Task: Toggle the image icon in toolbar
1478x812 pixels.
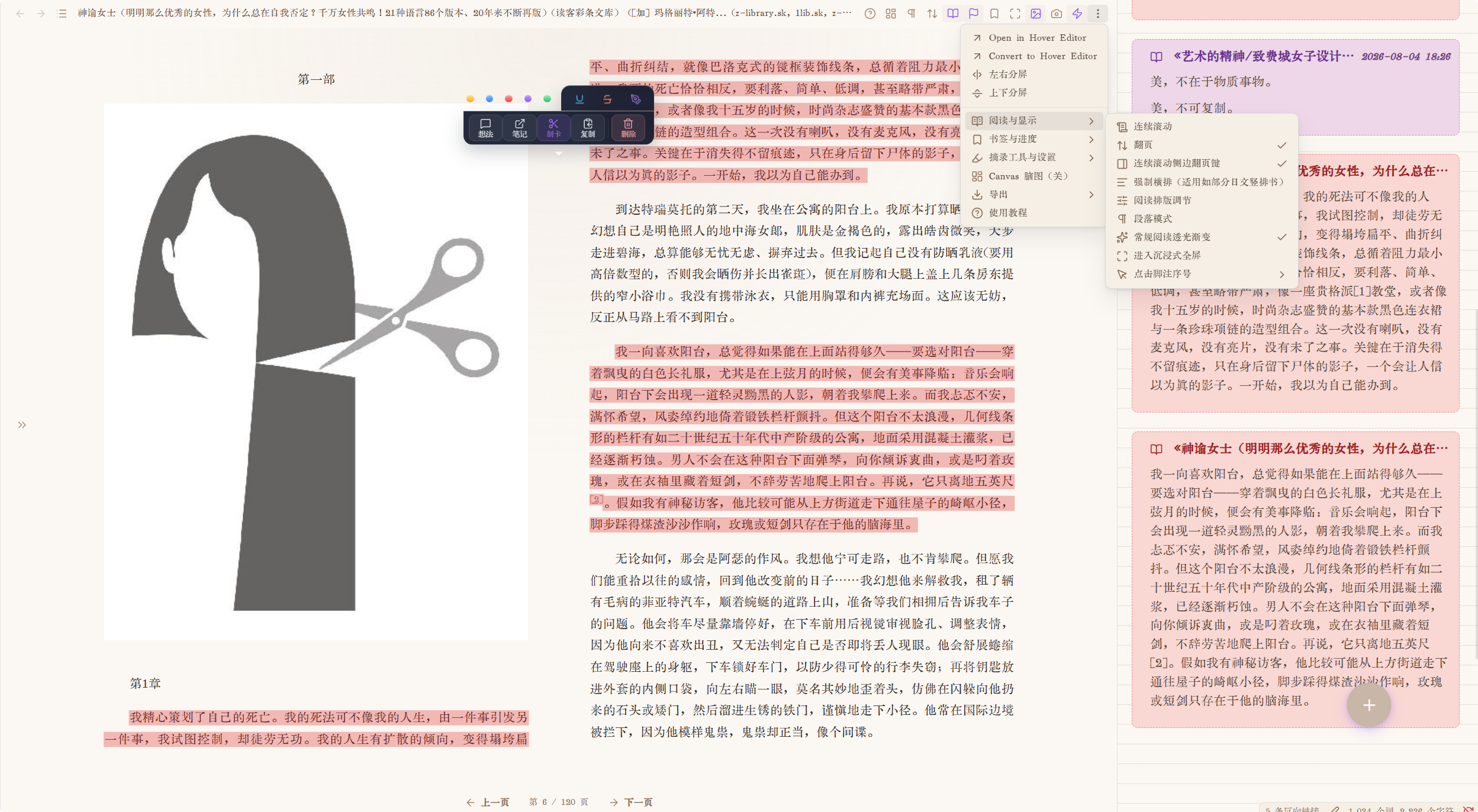Action: coord(1036,14)
